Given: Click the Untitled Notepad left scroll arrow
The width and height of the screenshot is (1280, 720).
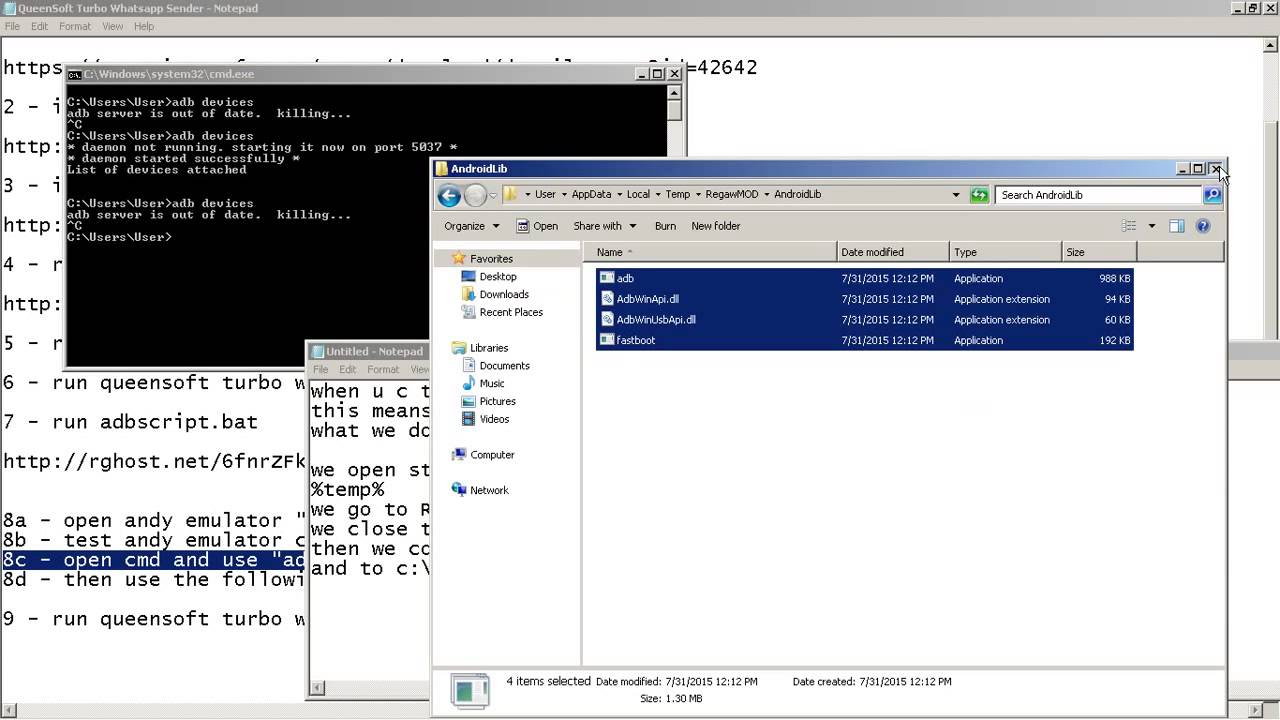Looking at the screenshot, I should [x=318, y=688].
